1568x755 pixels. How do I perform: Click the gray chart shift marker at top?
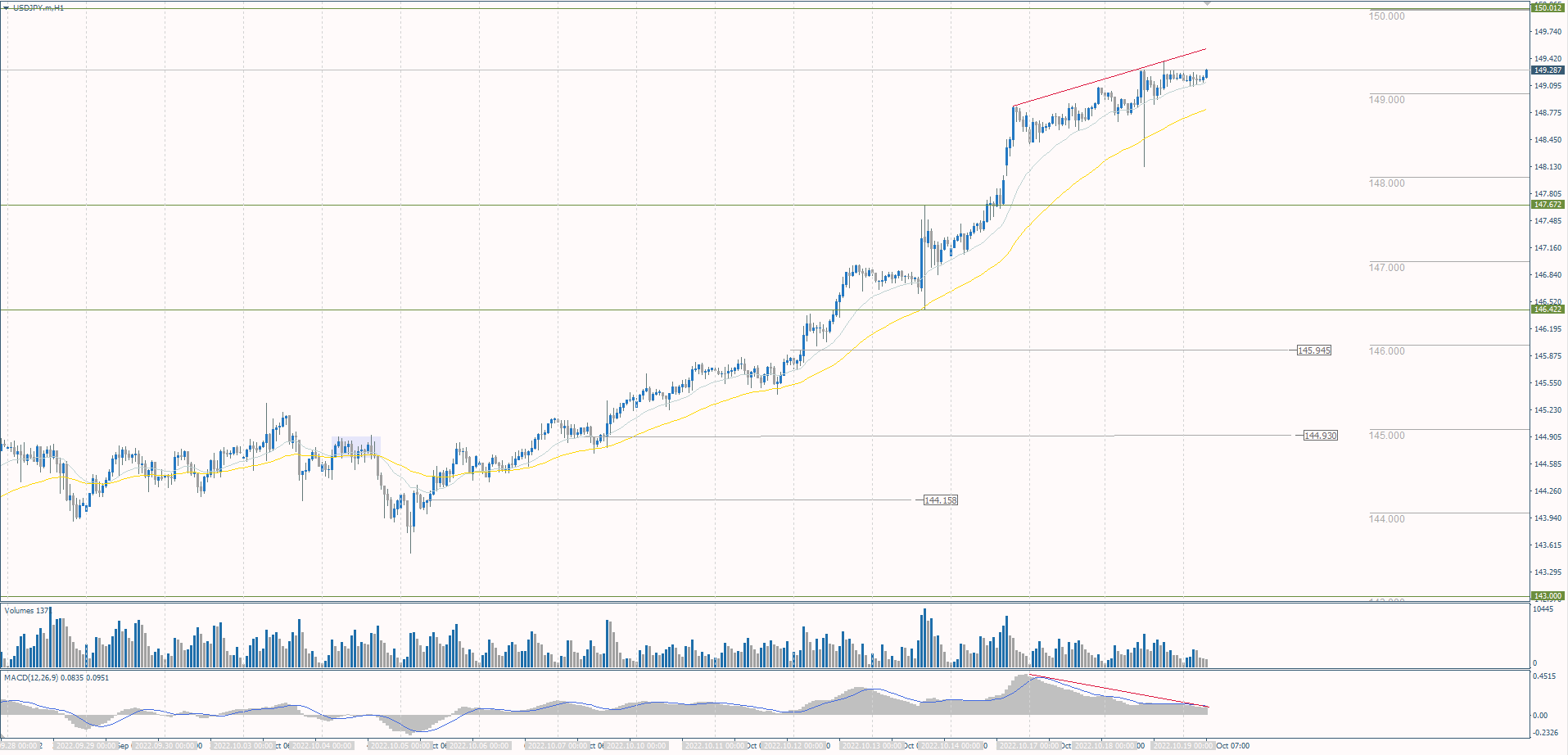1206,3
